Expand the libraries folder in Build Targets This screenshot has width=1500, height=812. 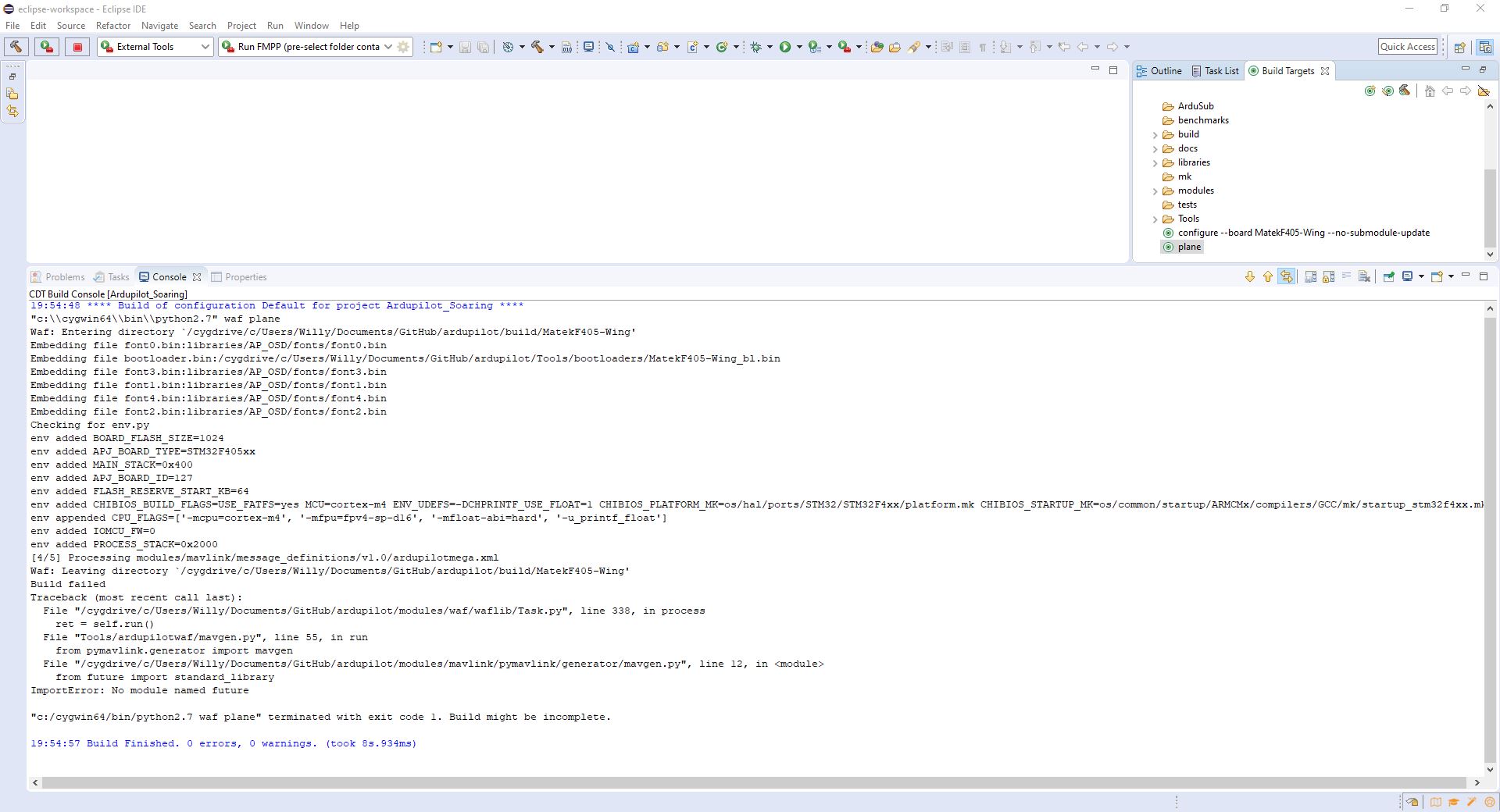click(1155, 162)
